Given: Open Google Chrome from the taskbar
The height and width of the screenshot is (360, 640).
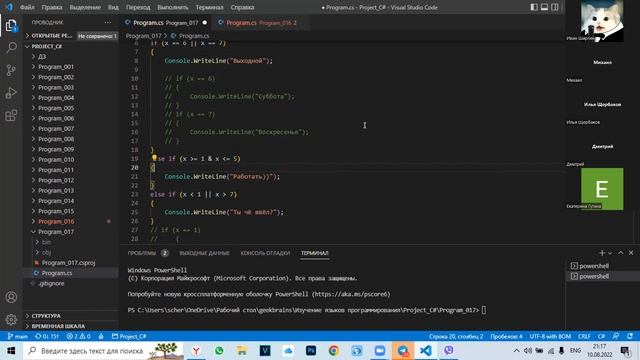Looking at the screenshot, I should coord(333,351).
